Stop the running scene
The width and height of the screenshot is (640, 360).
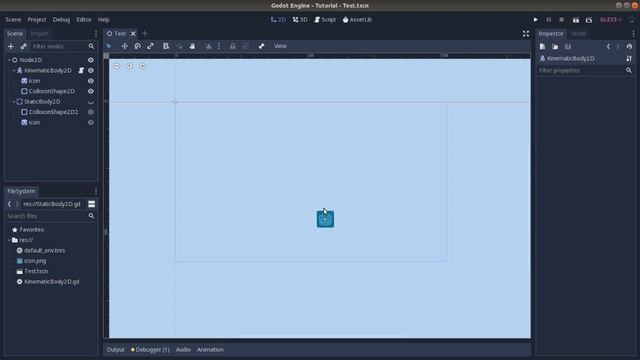point(562,20)
